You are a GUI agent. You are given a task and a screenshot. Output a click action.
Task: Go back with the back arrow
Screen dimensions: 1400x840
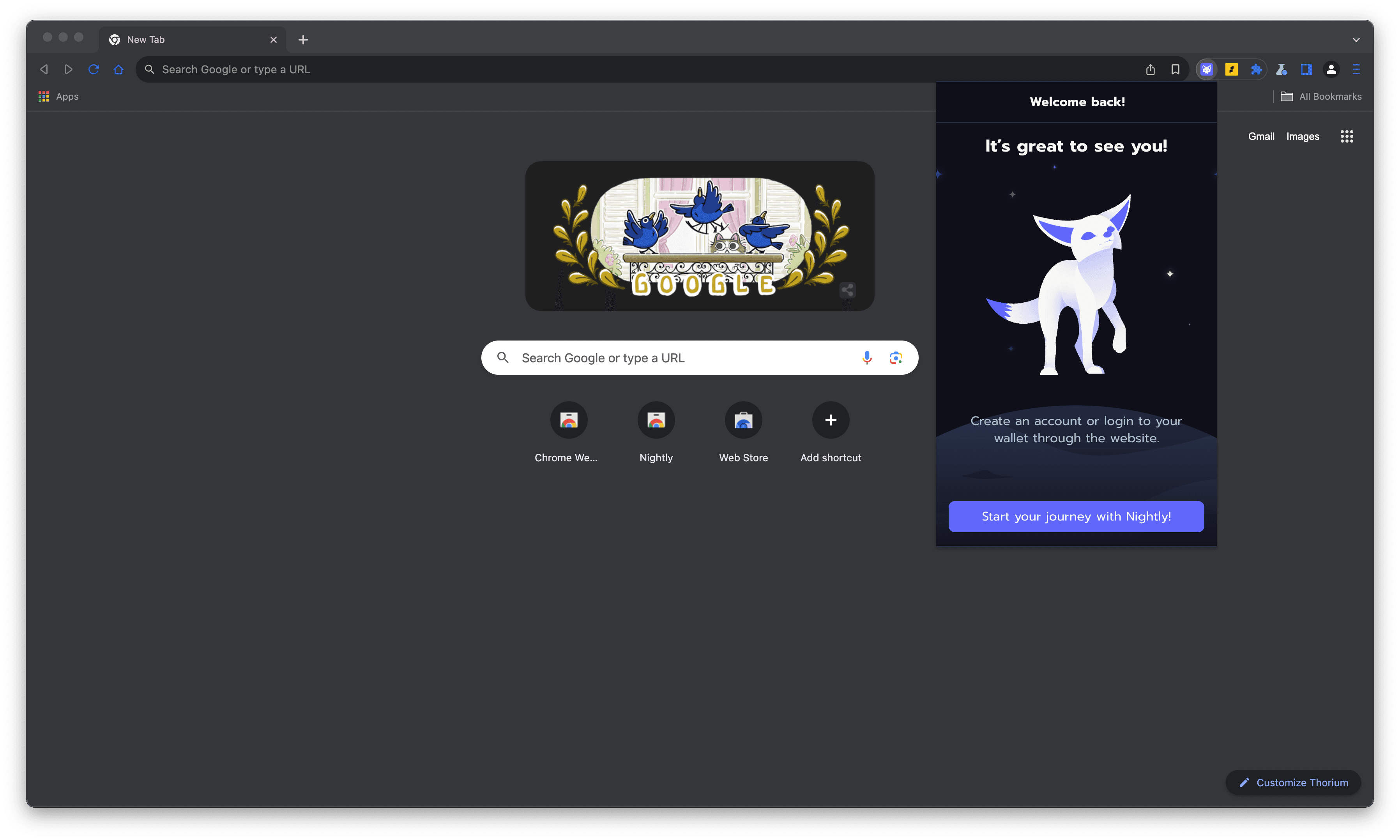(x=44, y=69)
